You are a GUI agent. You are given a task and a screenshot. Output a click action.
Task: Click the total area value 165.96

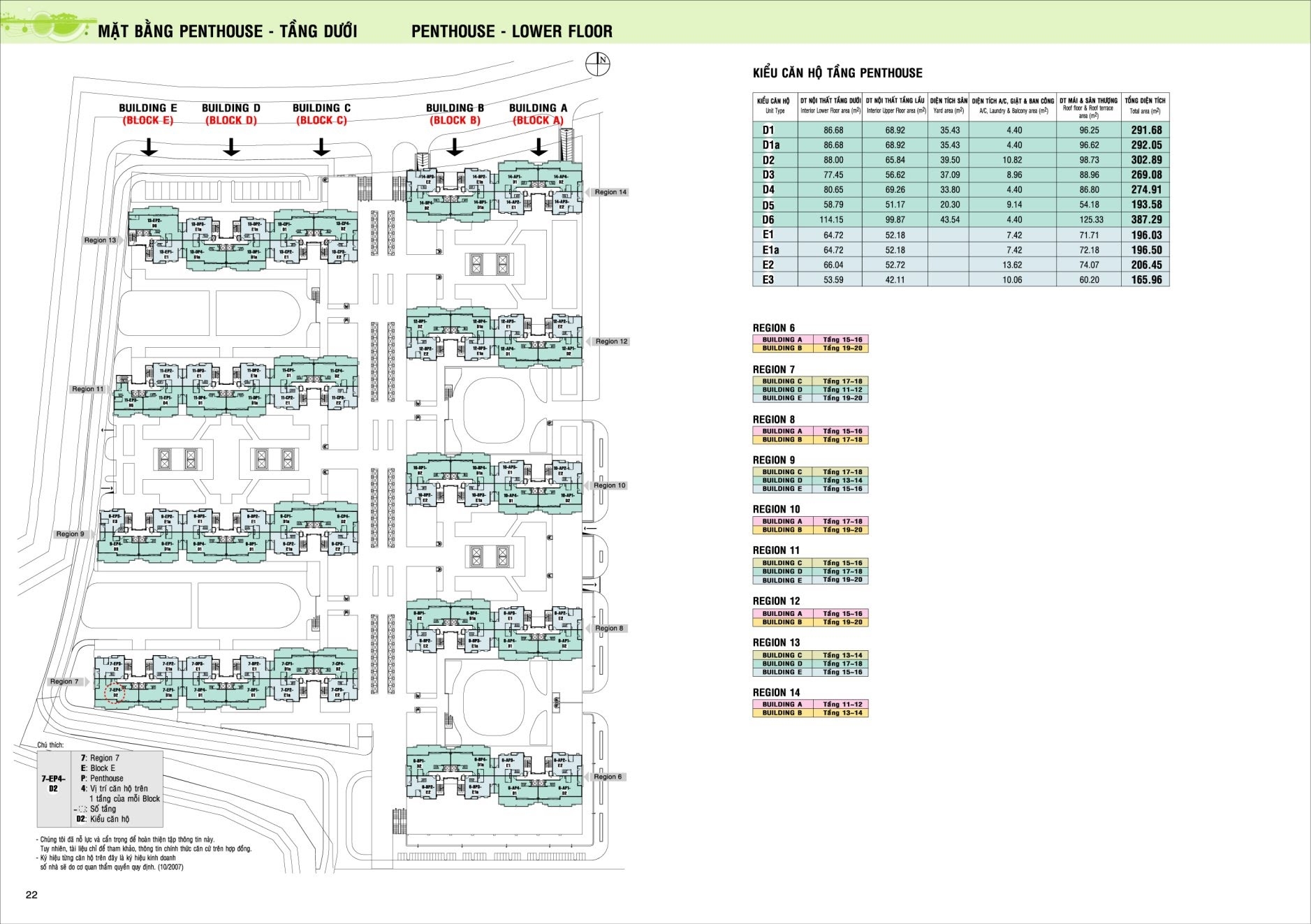pos(1146,280)
